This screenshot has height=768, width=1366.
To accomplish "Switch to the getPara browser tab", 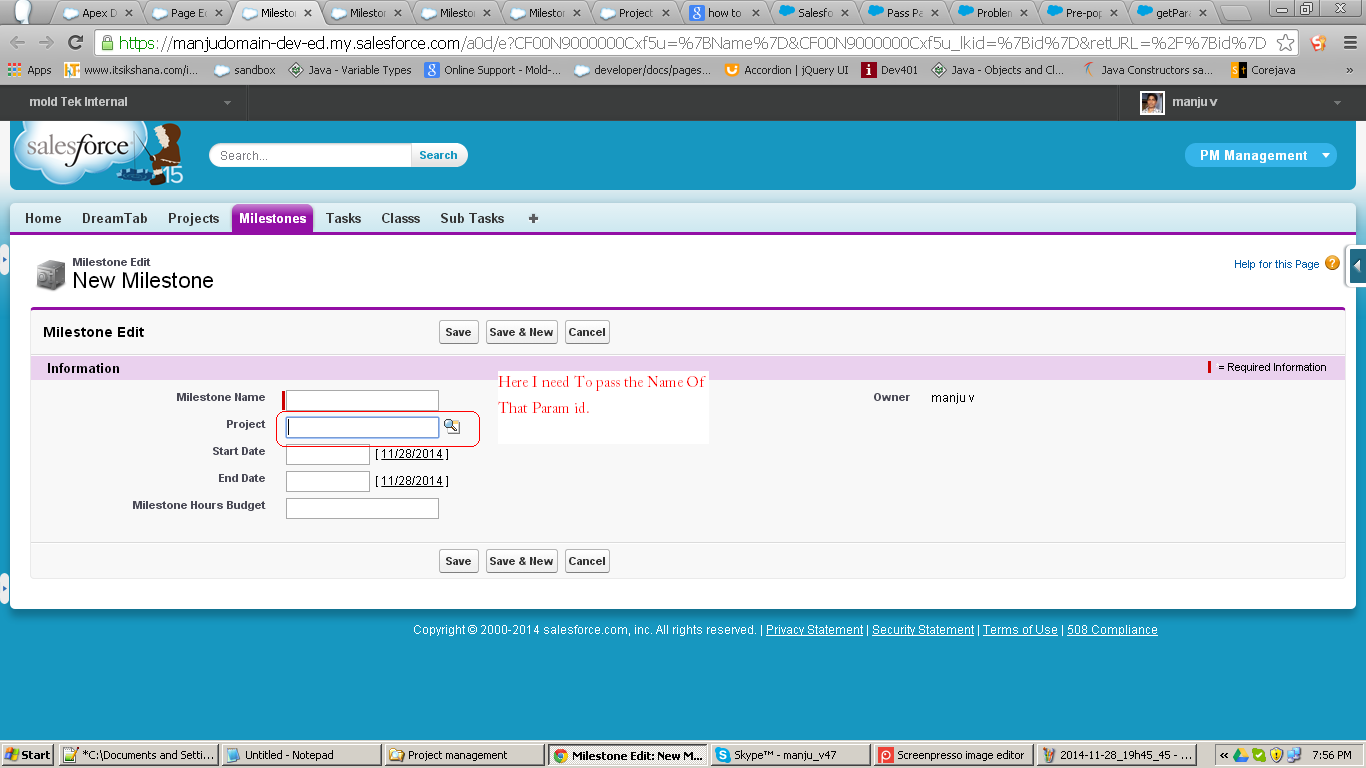I will 1172,13.
